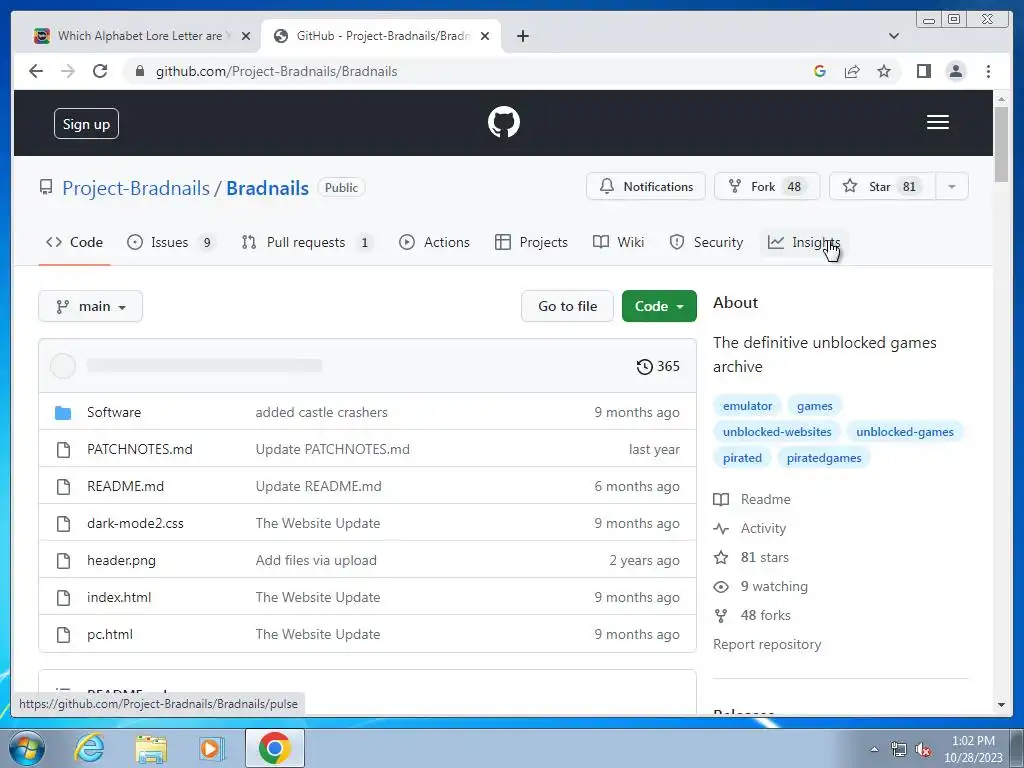
Task: Click the browser forward arrow
Action: tap(68, 71)
